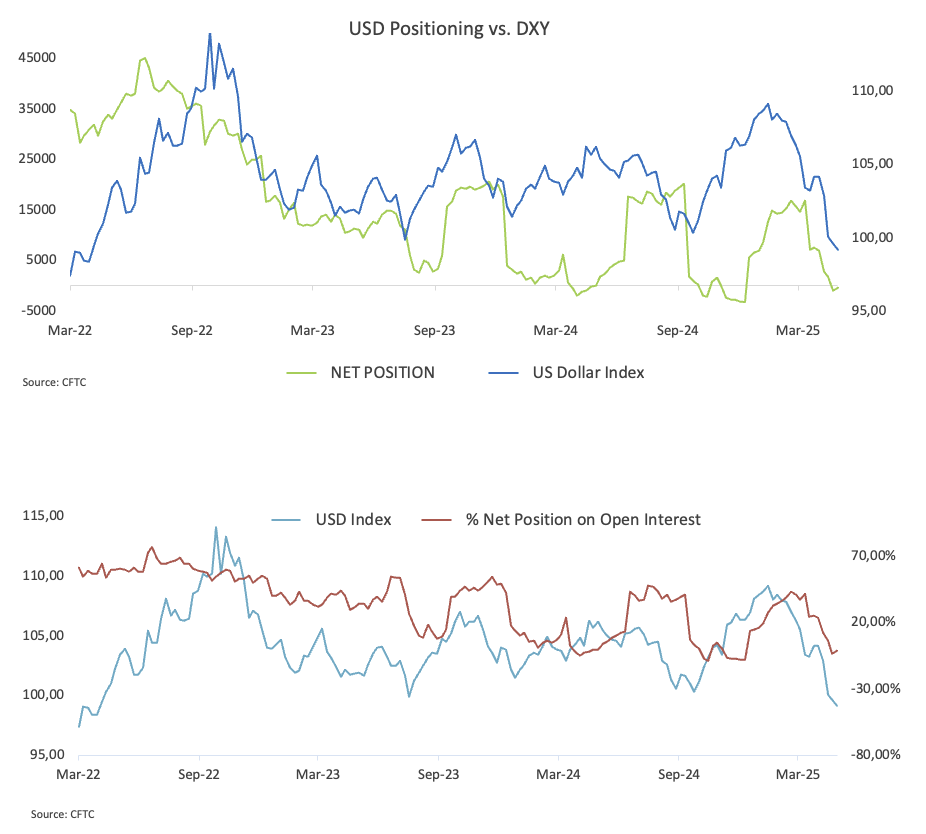Click the US Dollar Index legend label

pyautogui.click(x=588, y=373)
